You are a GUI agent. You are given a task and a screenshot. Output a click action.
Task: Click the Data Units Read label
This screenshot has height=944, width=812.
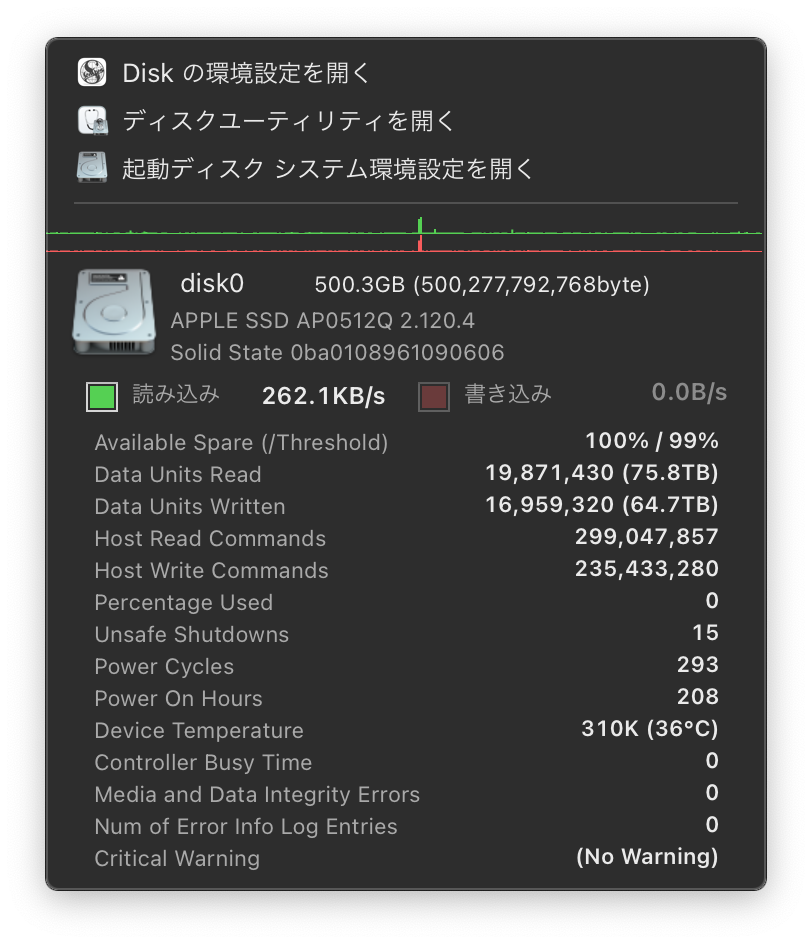[178, 474]
